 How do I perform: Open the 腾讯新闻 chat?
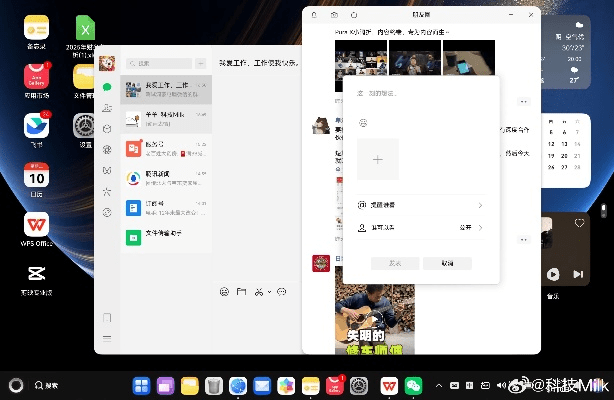pos(166,178)
